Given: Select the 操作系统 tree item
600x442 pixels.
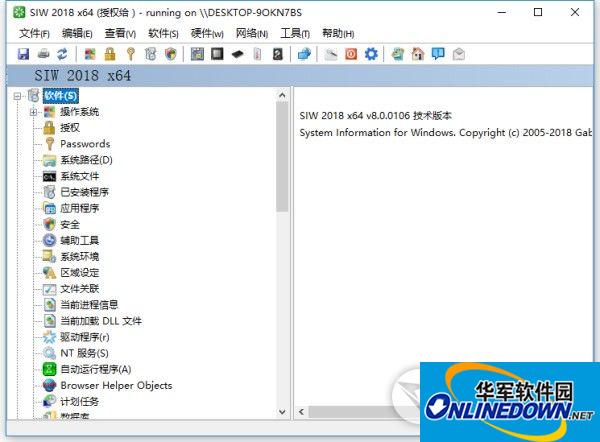Looking at the screenshot, I should (x=80, y=112).
